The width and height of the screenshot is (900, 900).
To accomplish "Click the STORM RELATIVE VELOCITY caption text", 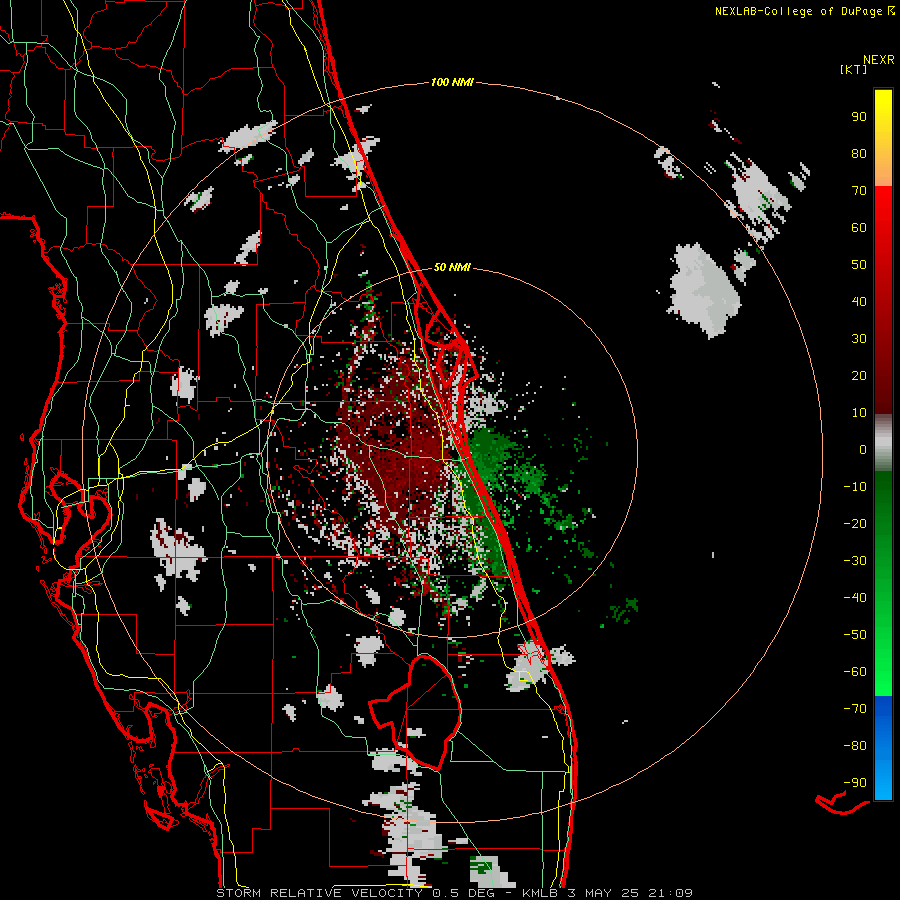I will (319, 893).
